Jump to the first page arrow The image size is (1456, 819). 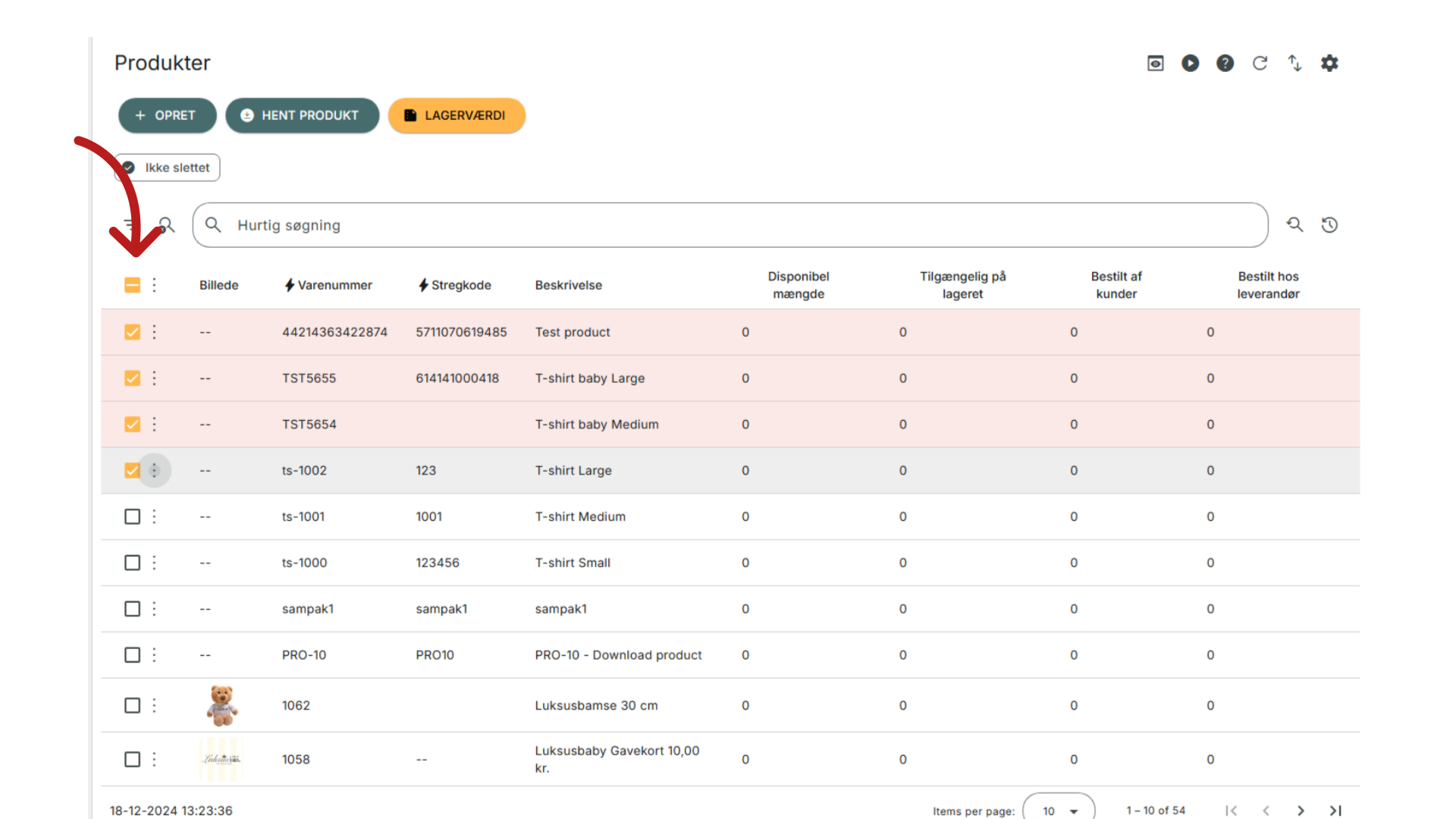pos(1231,811)
